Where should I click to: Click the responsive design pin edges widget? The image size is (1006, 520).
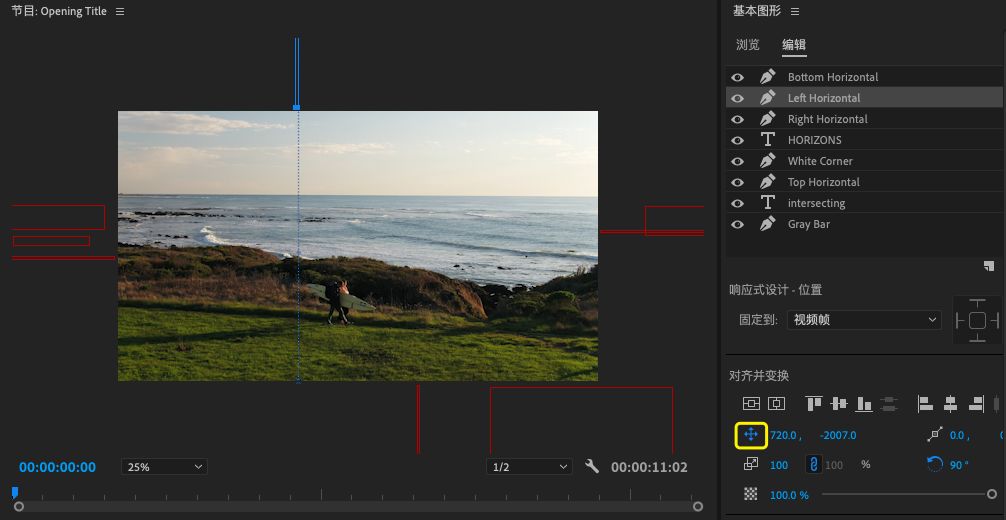pos(976,320)
